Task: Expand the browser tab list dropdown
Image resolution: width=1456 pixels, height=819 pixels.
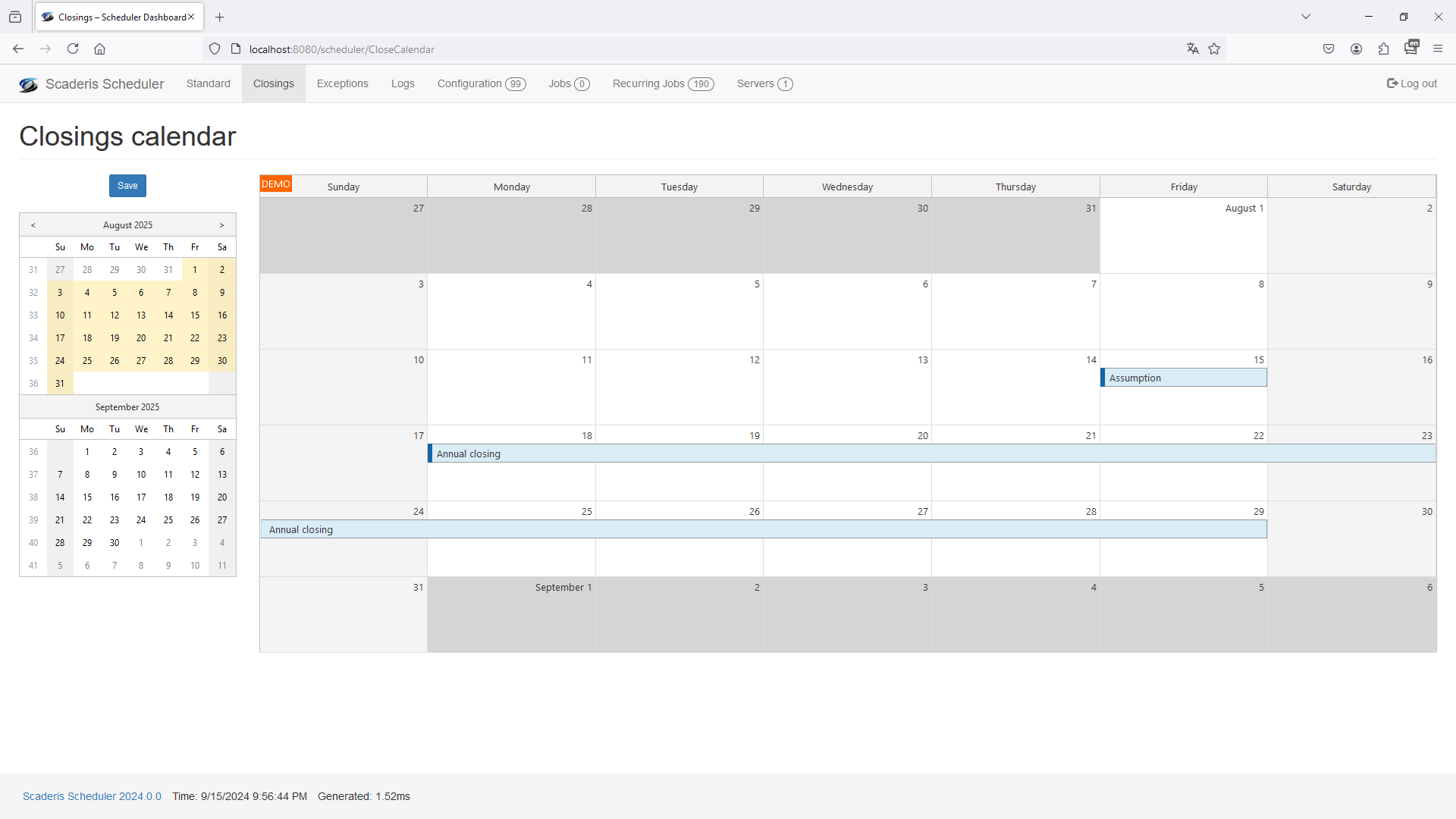Action: click(x=1306, y=17)
